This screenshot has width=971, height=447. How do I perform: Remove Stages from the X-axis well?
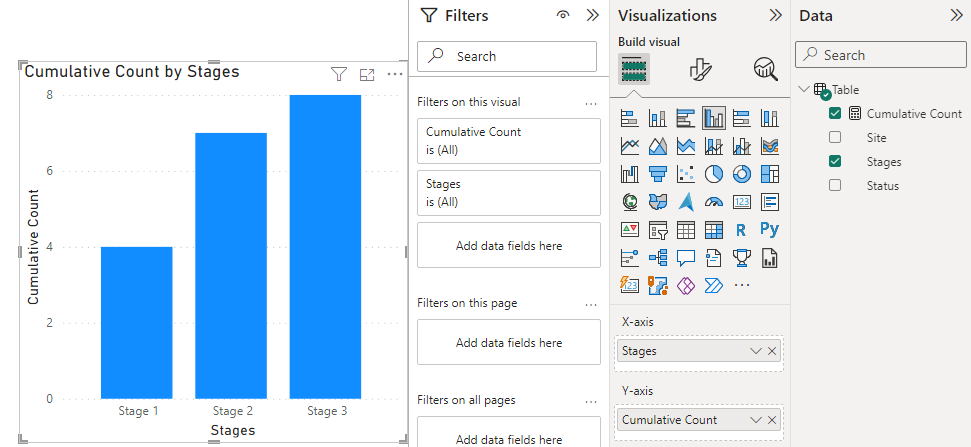click(772, 351)
